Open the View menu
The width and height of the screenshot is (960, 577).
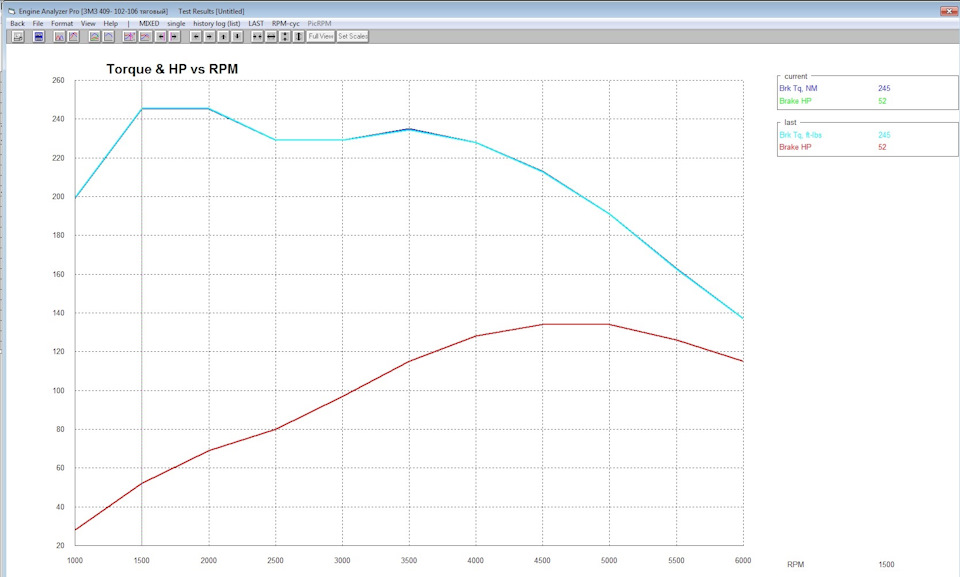pyautogui.click(x=88, y=23)
